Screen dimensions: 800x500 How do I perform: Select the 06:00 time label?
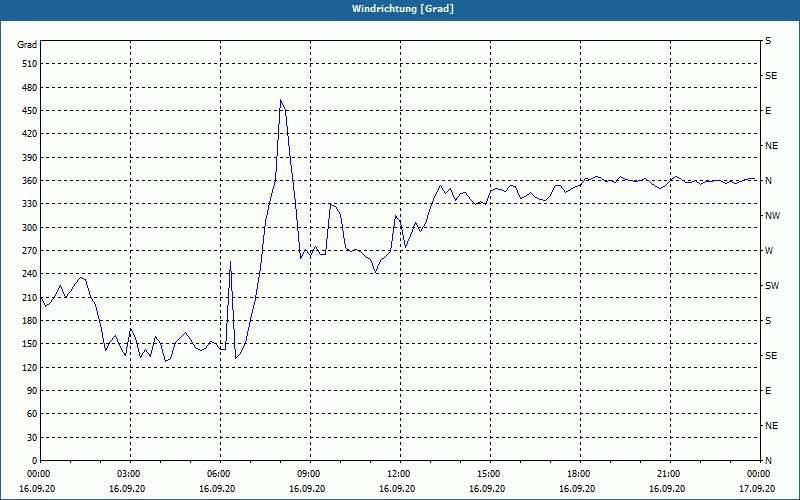click(x=220, y=474)
